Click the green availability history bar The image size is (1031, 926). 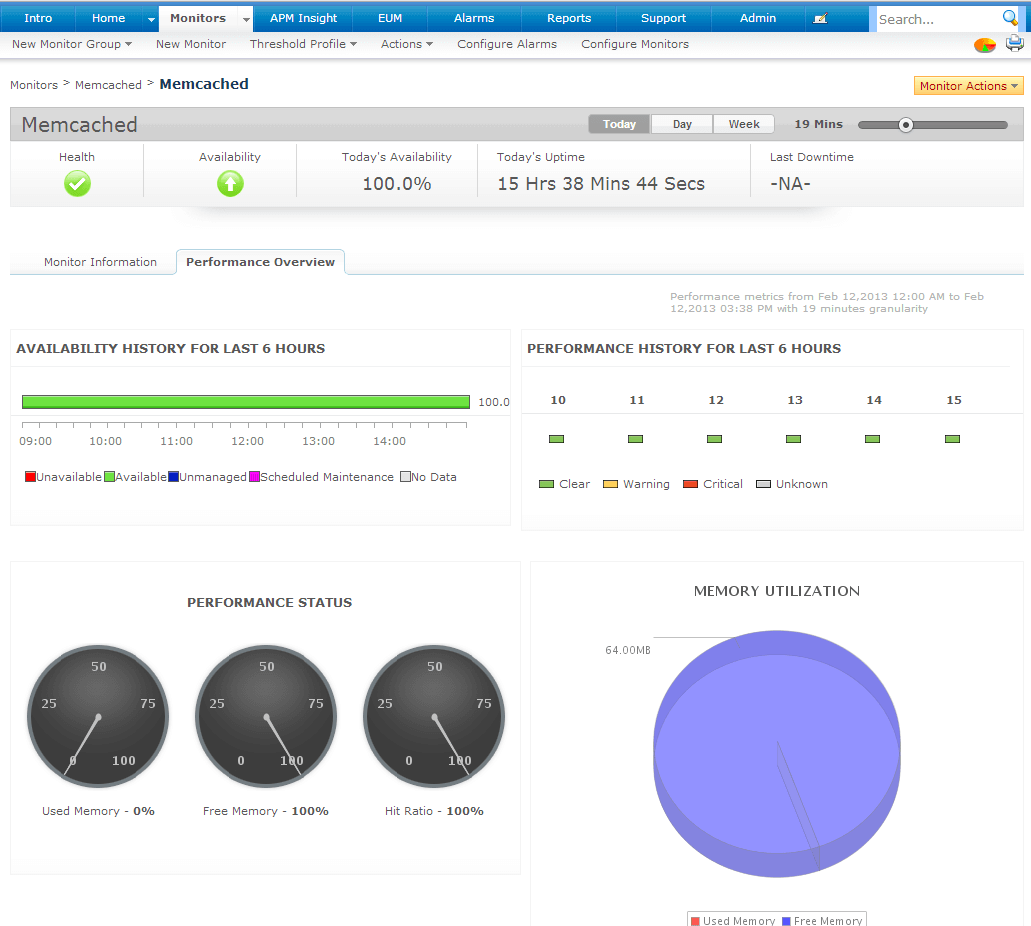click(x=246, y=402)
